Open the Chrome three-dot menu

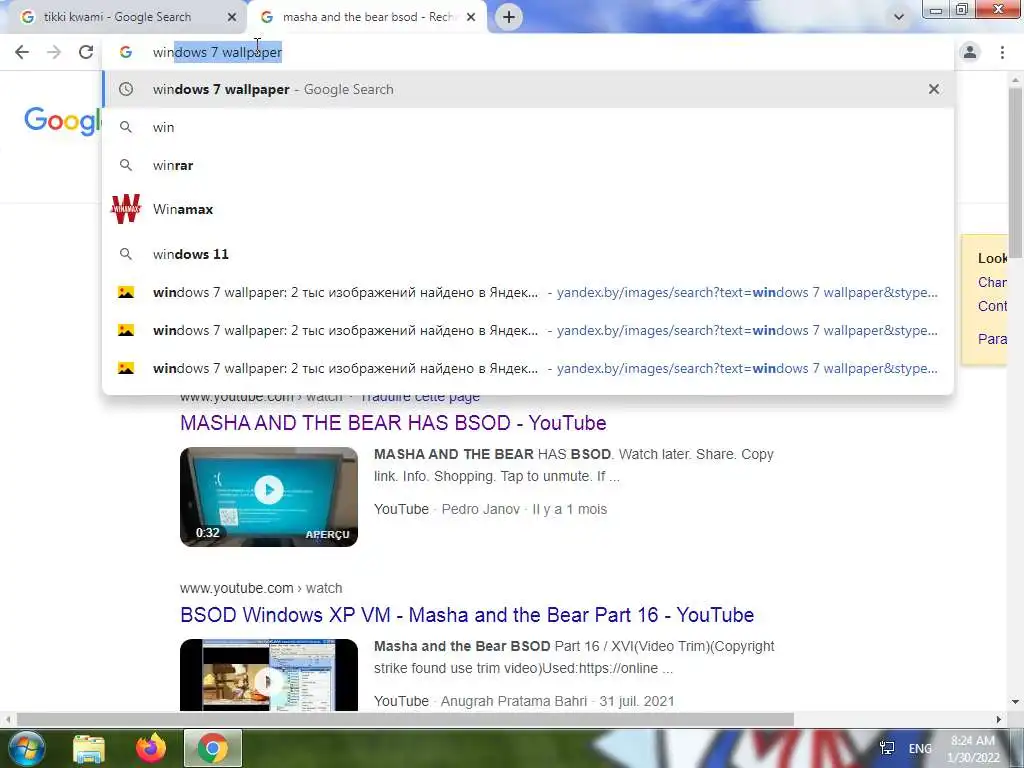click(1002, 52)
